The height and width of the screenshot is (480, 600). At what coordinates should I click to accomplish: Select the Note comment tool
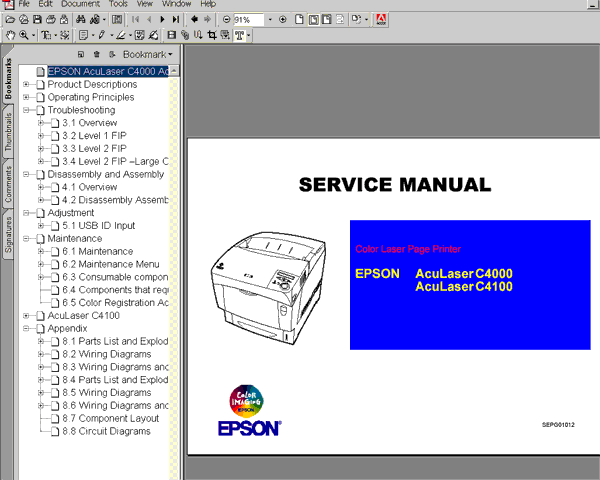(83, 36)
